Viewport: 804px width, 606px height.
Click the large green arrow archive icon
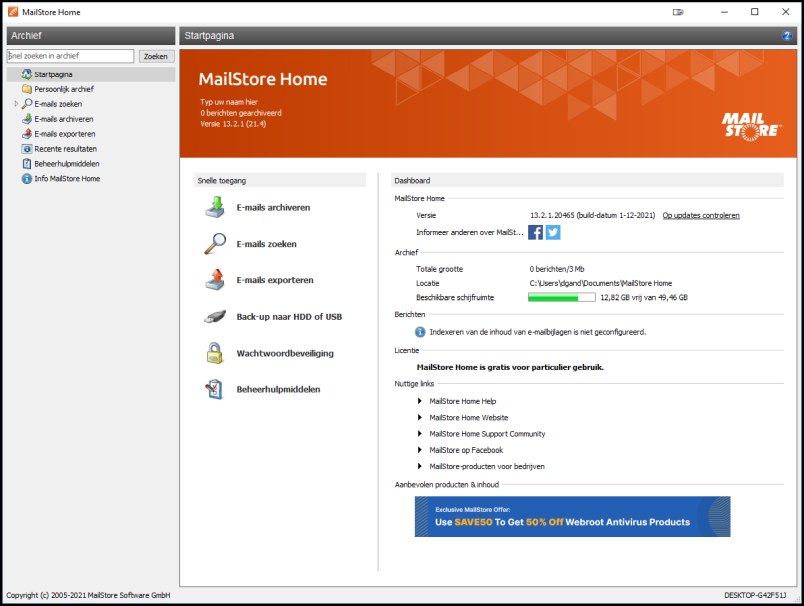[215, 207]
